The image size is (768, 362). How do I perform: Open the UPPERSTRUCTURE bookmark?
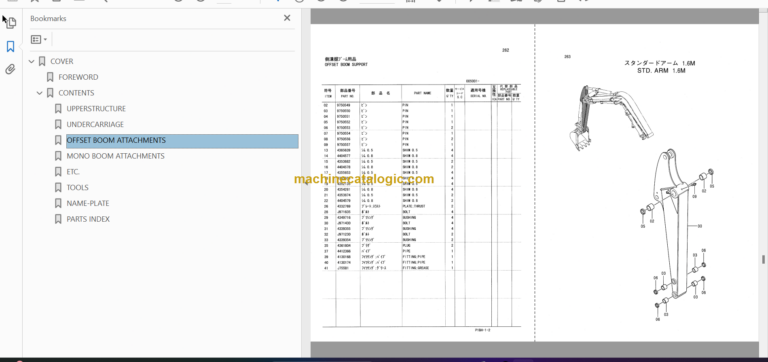pyautogui.click(x=96, y=108)
